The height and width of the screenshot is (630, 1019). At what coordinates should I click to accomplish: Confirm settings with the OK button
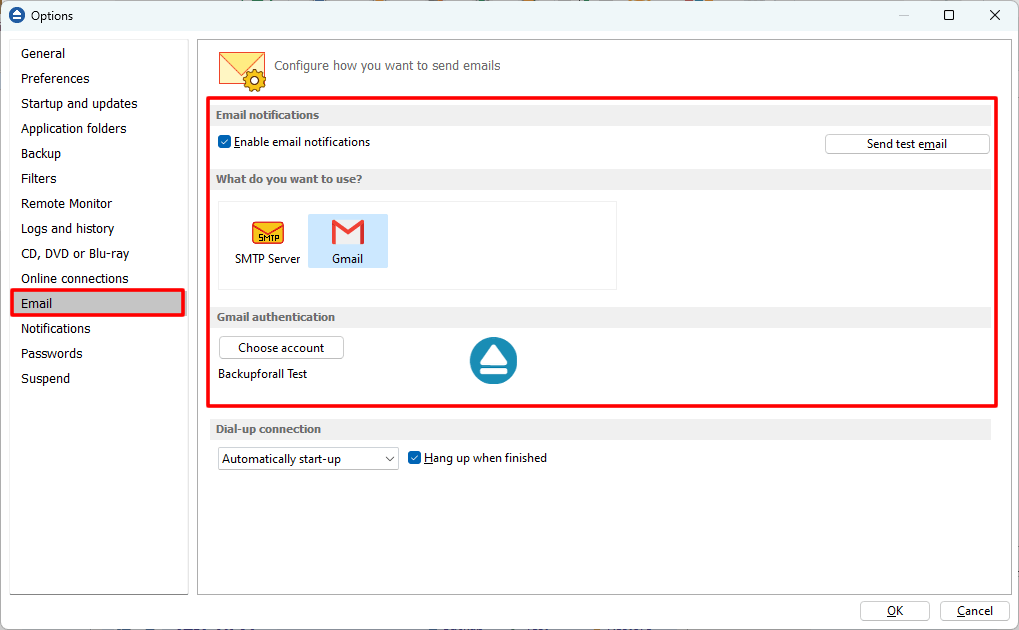pyautogui.click(x=893, y=610)
